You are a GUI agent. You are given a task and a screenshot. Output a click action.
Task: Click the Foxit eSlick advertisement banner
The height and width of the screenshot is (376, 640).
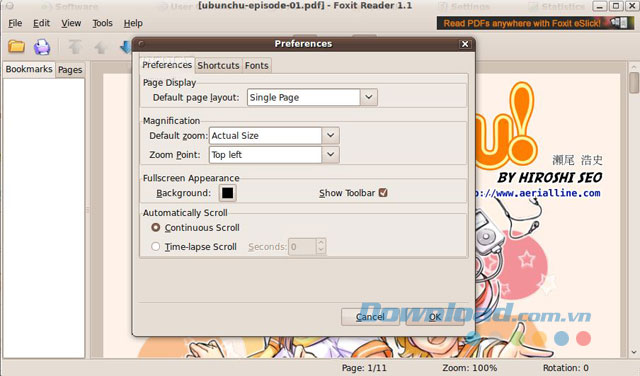click(x=535, y=23)
